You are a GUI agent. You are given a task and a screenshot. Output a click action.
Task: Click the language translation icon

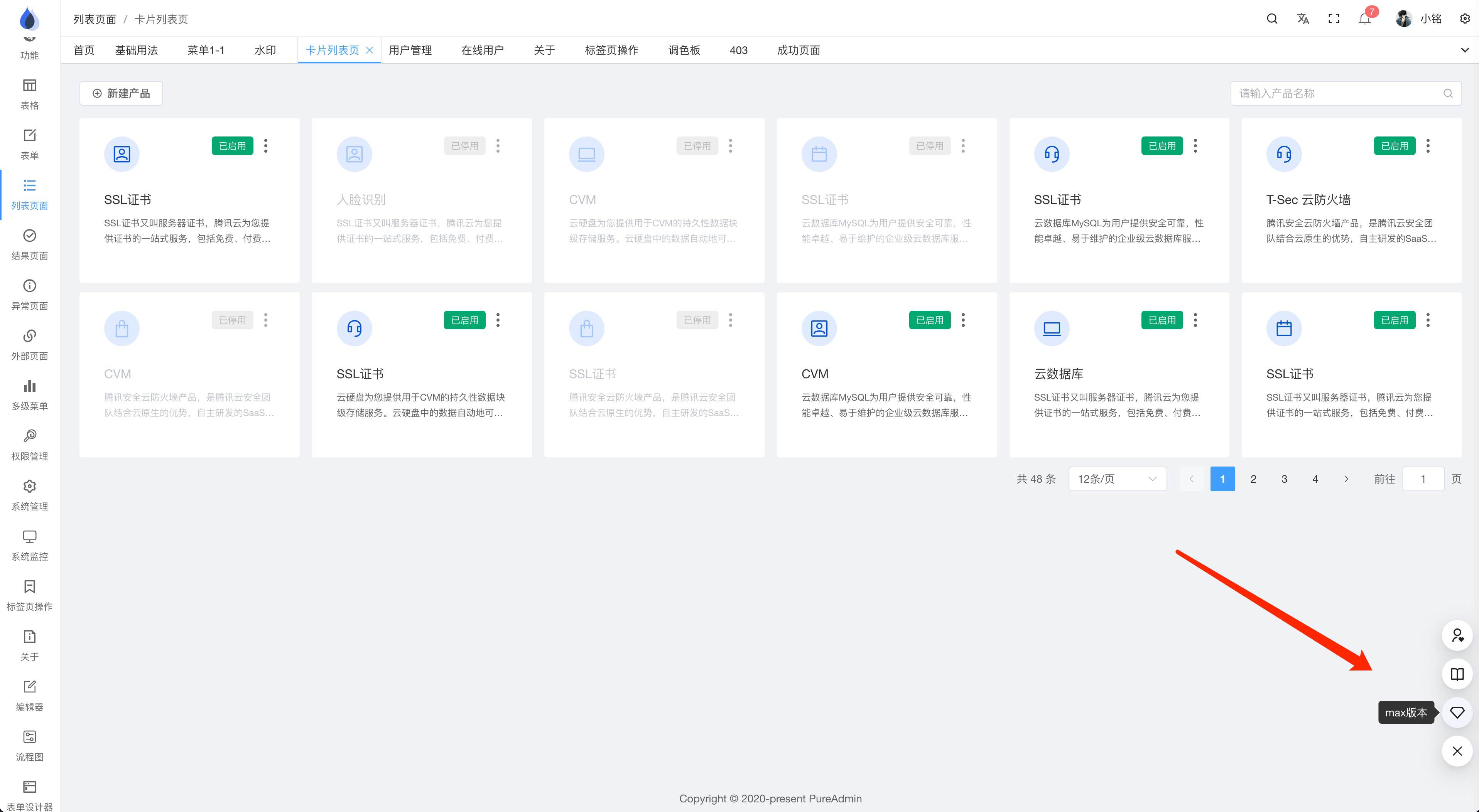point(1303,19)
